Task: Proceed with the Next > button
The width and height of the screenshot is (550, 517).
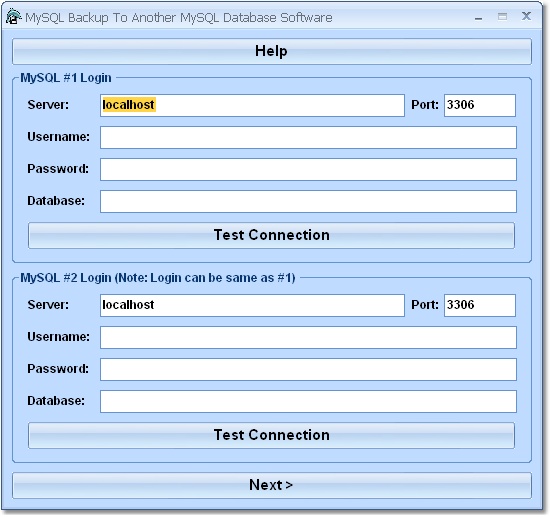Action: (x=272, y=485)
